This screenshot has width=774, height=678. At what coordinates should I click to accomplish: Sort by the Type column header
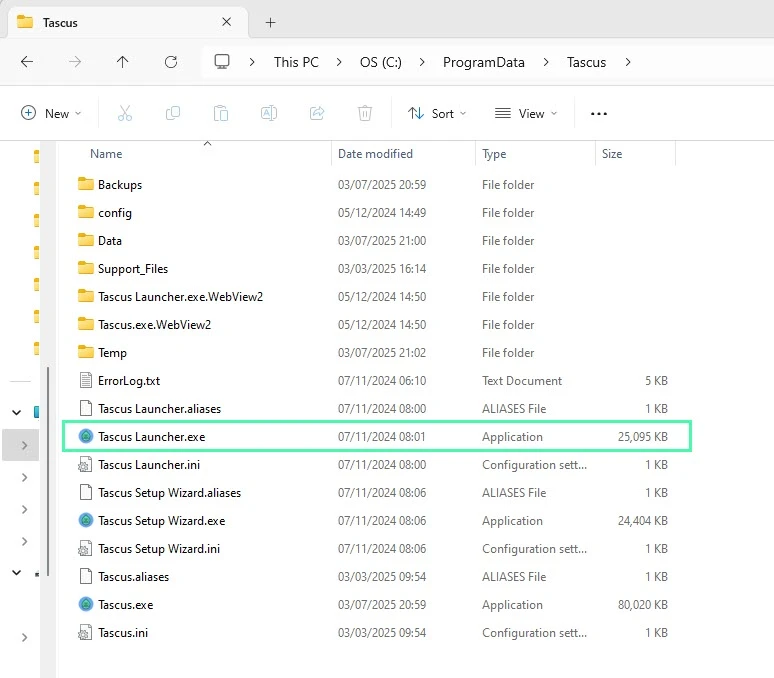click(x=494, y=154)
